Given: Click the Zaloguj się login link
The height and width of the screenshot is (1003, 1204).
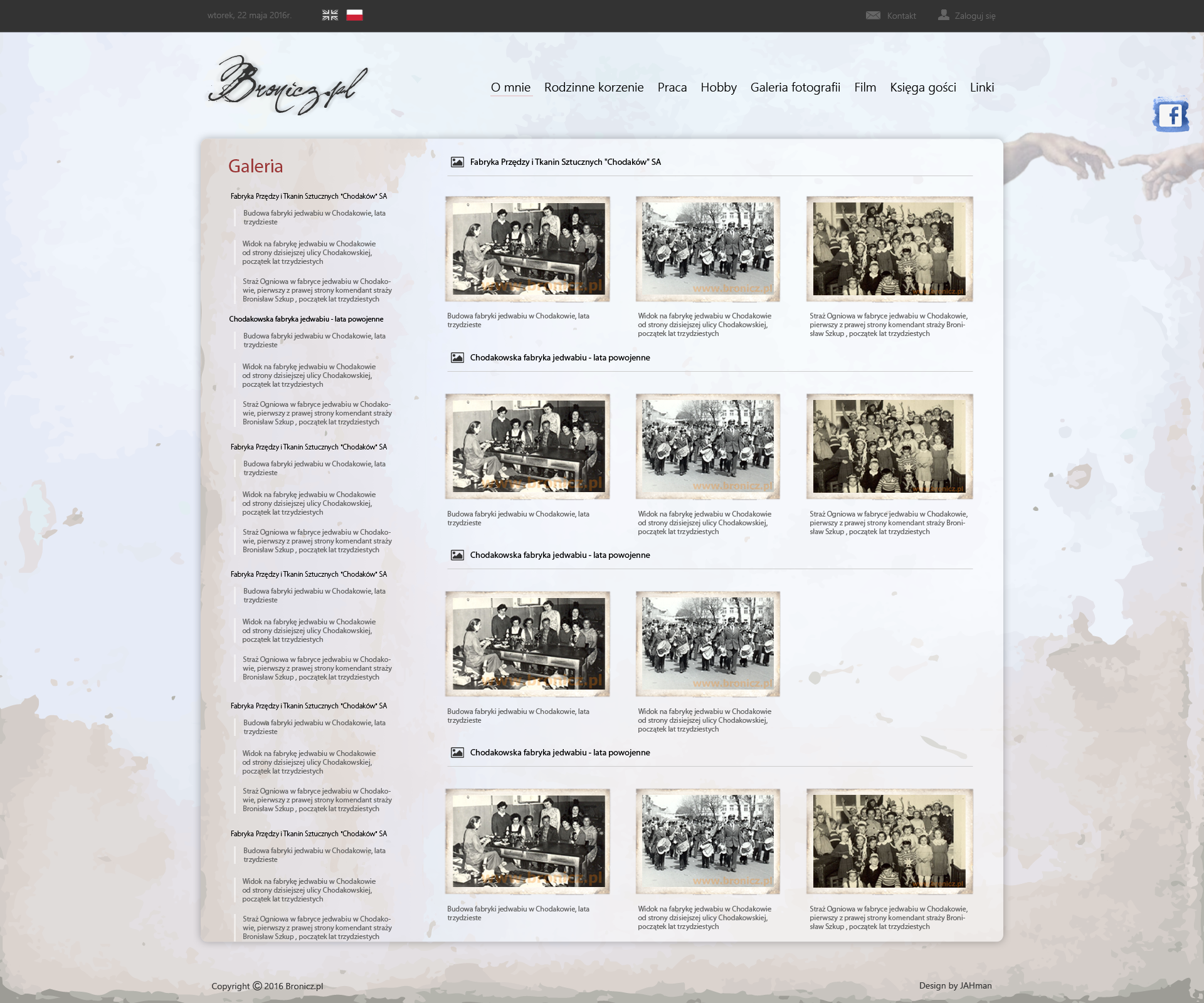Looking at the screenshot, I should click(975, 16).
